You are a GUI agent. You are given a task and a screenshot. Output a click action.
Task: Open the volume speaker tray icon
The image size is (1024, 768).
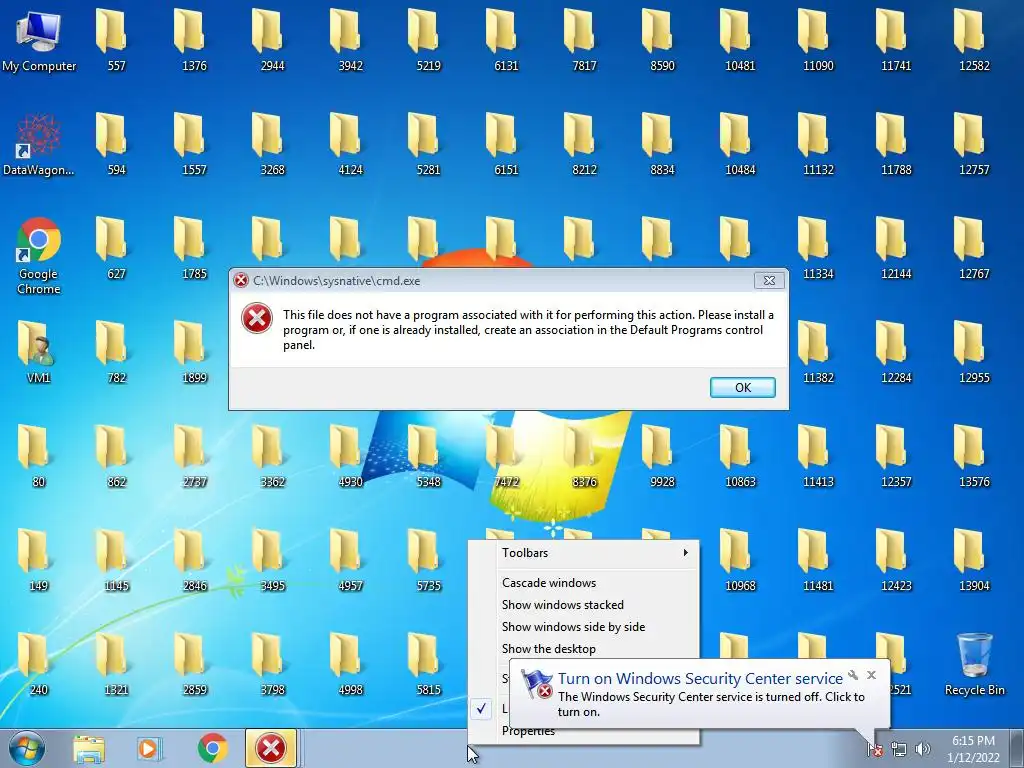[922, 750]
